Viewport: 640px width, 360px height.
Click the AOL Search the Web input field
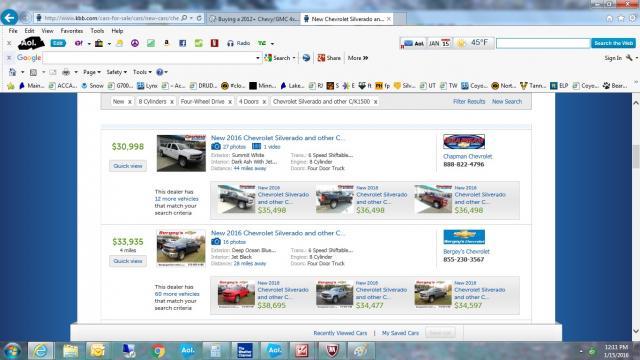click(x=543, y=43)
